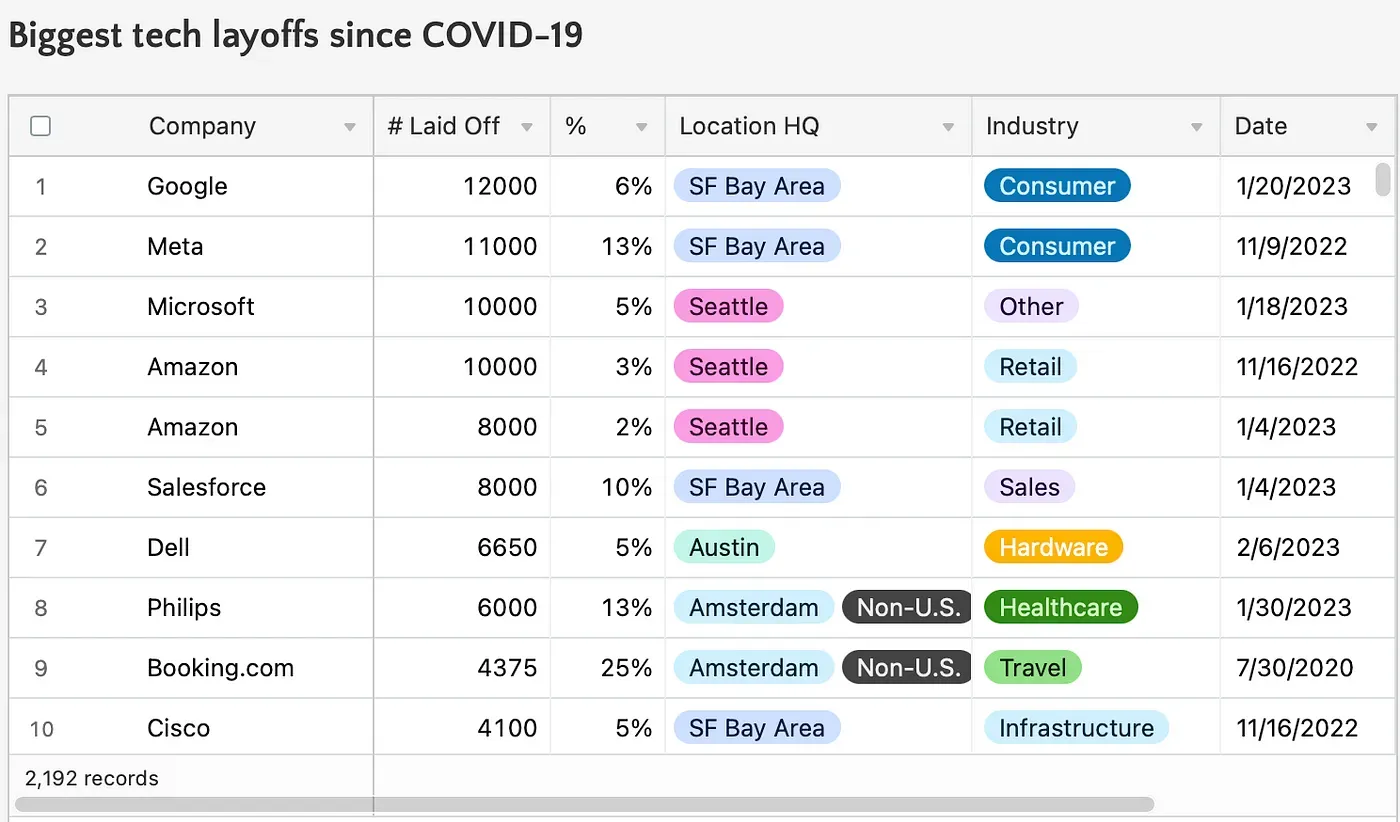The image size is (1400, 822).
Task: Click the Company column header label
Action: coord(202,126)
